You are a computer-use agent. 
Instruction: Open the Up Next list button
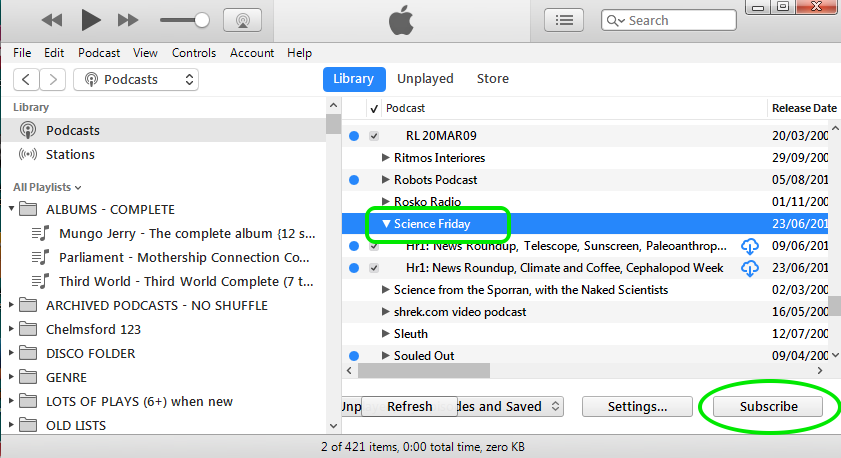tap(564, 20)
